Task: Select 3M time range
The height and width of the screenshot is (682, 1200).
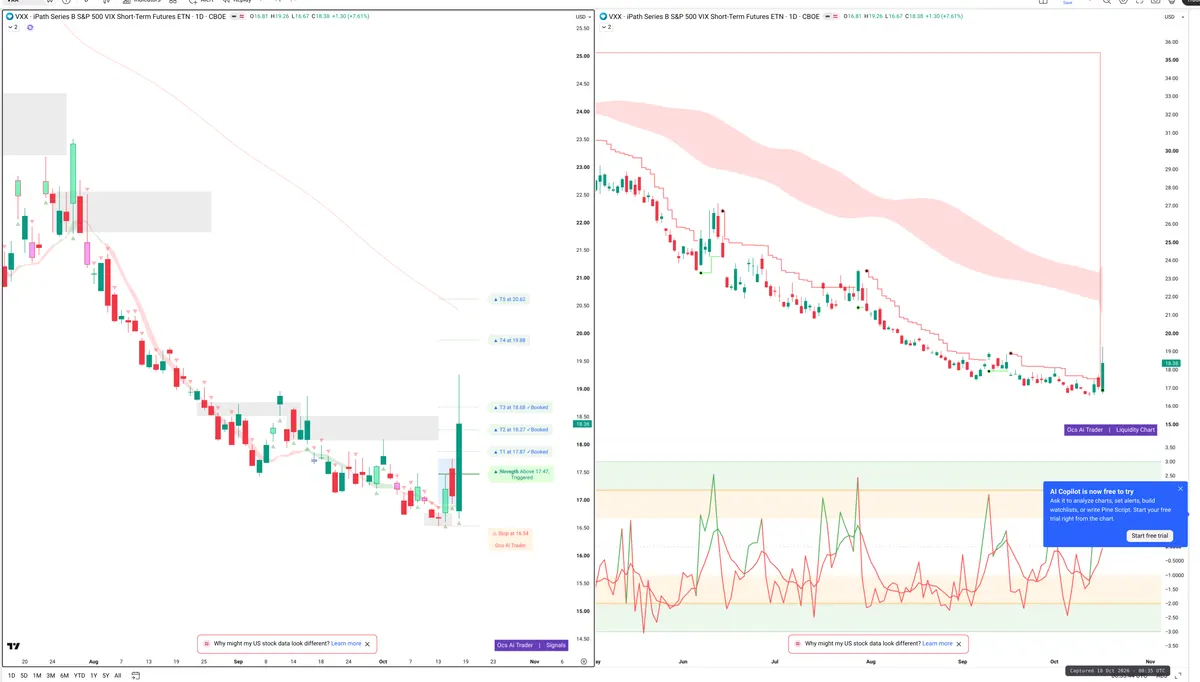Action: [50, 676]
